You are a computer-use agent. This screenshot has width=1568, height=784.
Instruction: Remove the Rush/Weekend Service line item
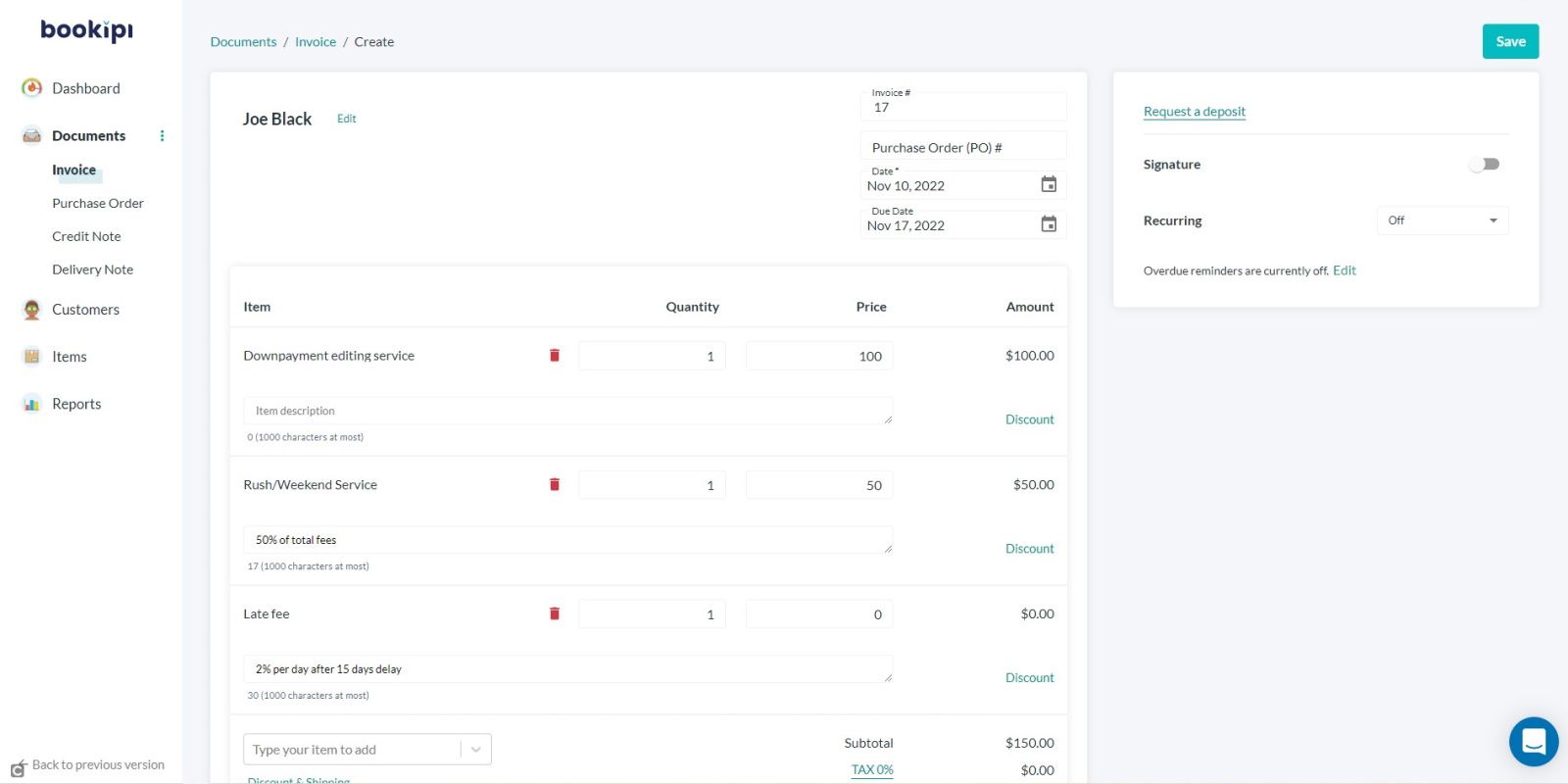coord(555,485)
